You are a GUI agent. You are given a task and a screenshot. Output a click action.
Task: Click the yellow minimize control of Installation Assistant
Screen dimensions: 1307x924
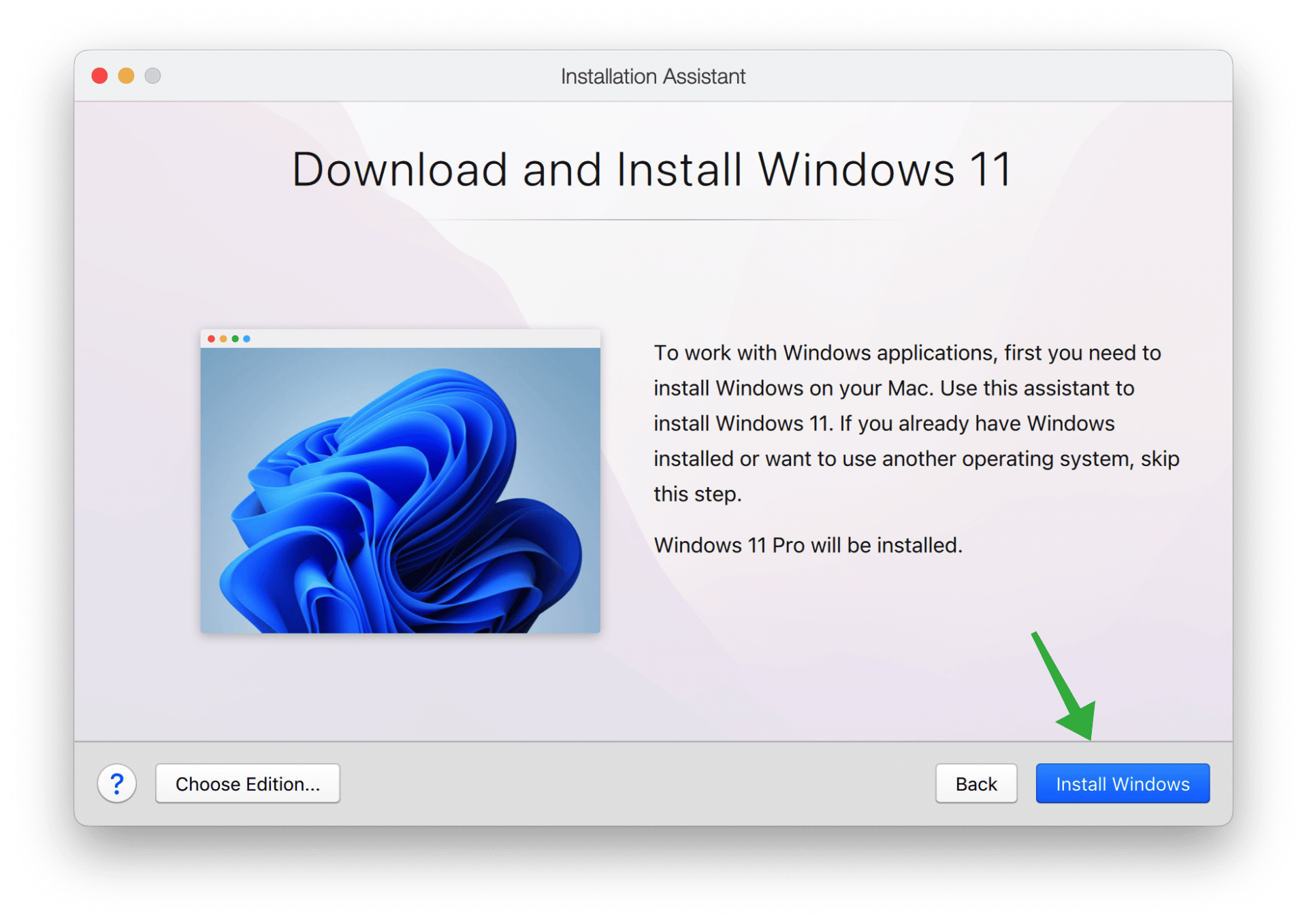click(126, 76)
